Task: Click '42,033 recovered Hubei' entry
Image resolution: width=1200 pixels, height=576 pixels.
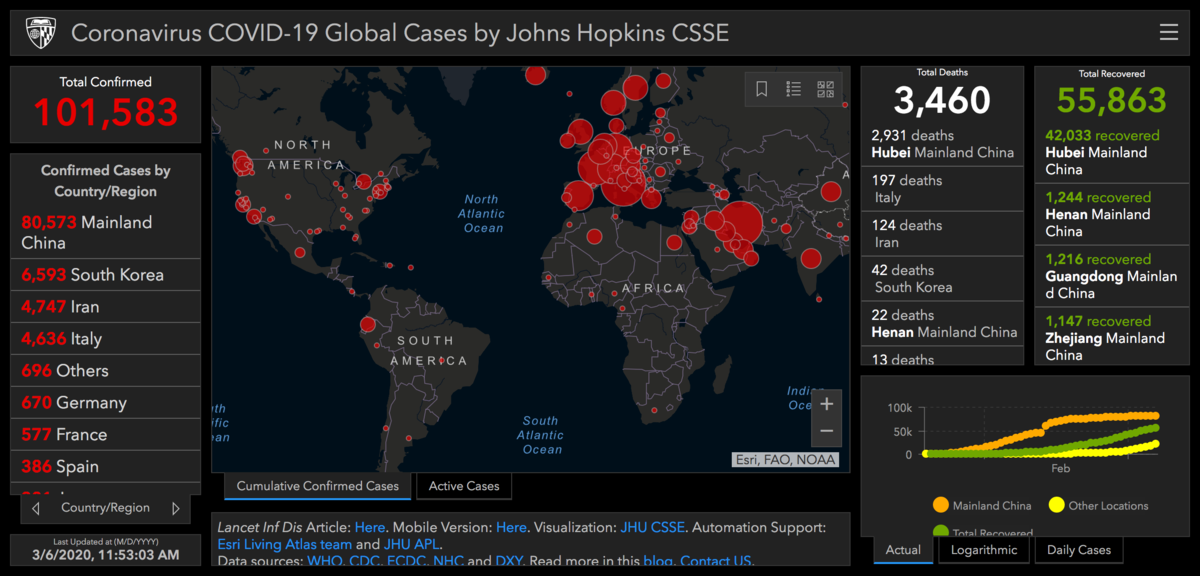Action: coord(1110,152)
